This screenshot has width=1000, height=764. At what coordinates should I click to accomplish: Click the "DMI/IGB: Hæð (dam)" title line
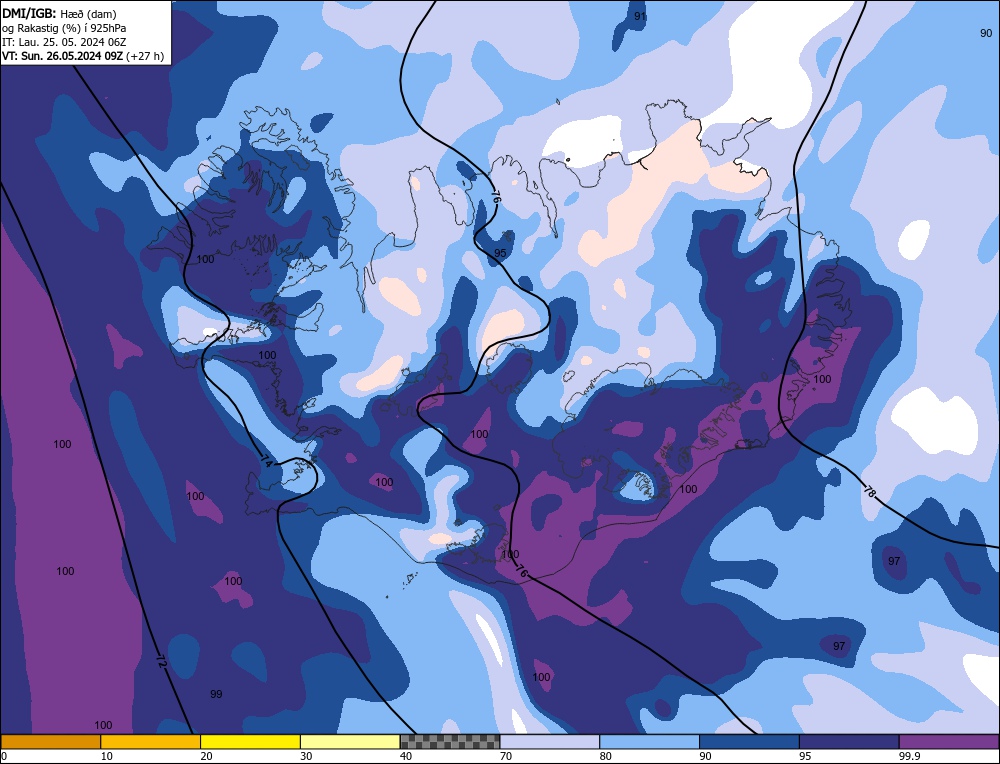click(59, 13)
